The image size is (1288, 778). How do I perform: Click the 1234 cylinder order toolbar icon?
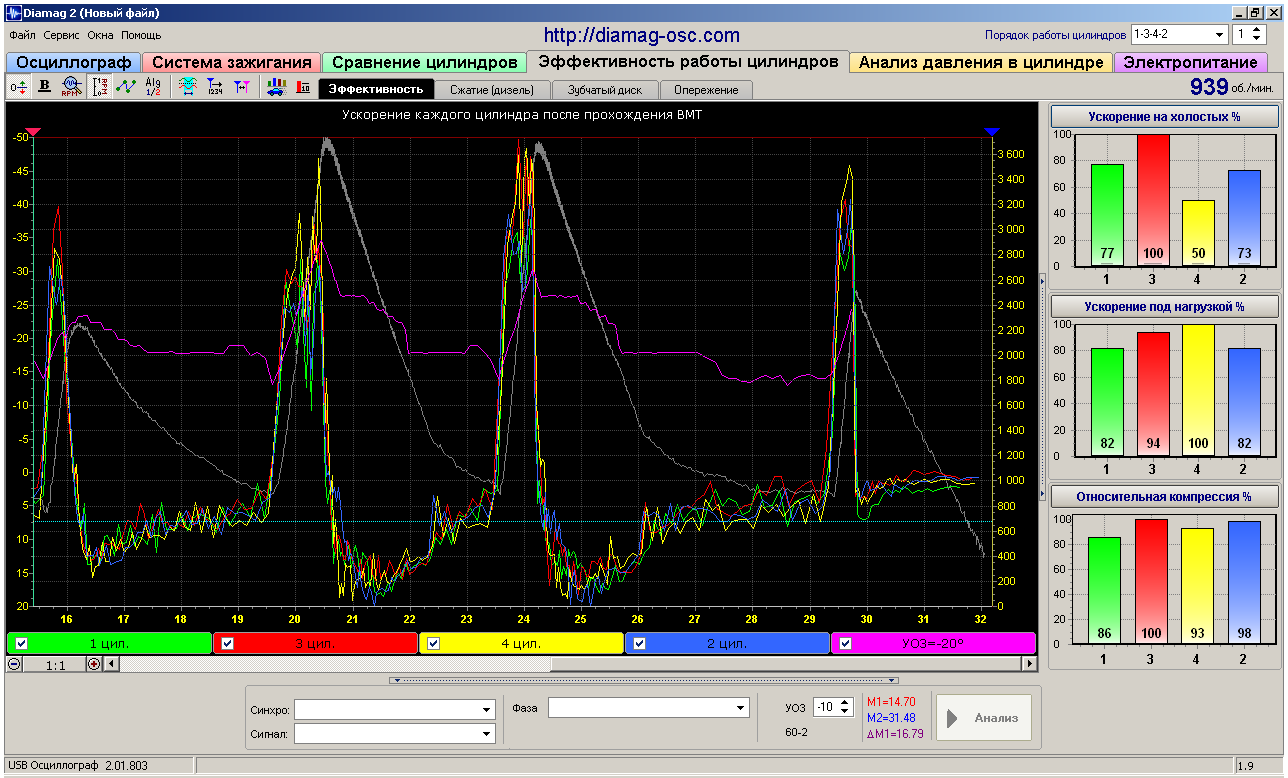point(214,87)
